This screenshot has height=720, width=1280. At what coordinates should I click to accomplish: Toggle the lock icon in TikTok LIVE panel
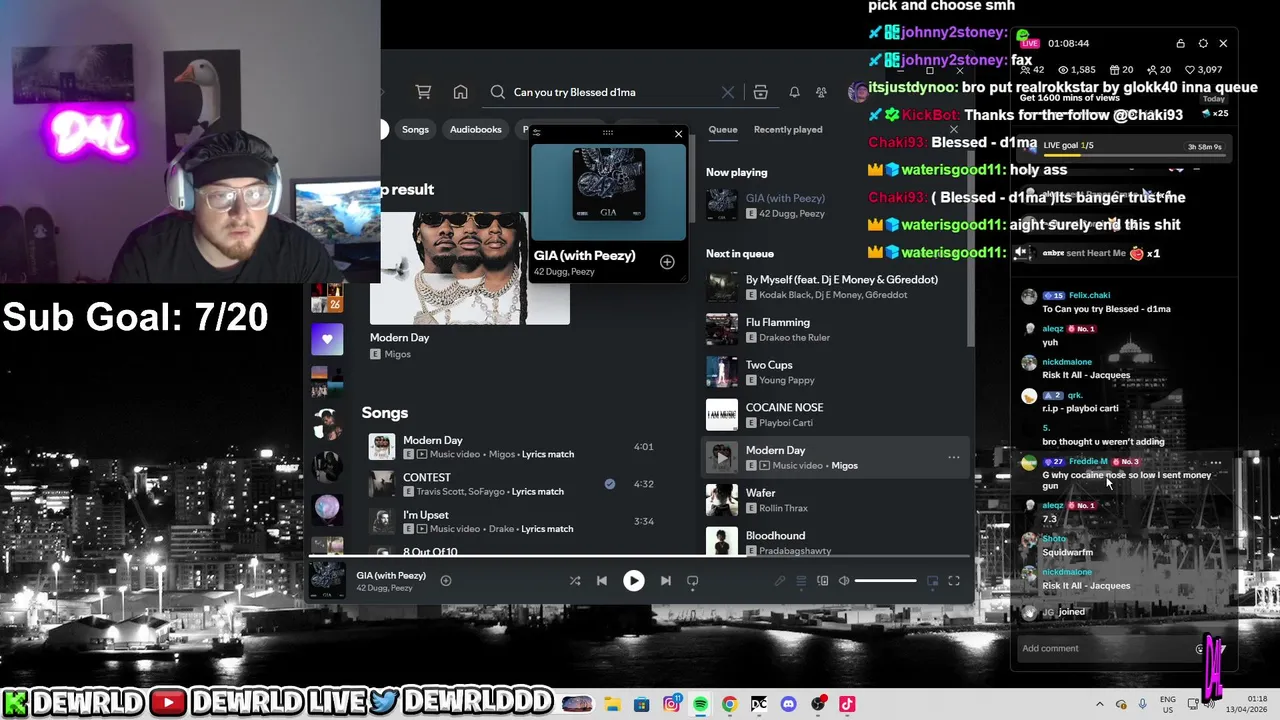(1181, 44)
